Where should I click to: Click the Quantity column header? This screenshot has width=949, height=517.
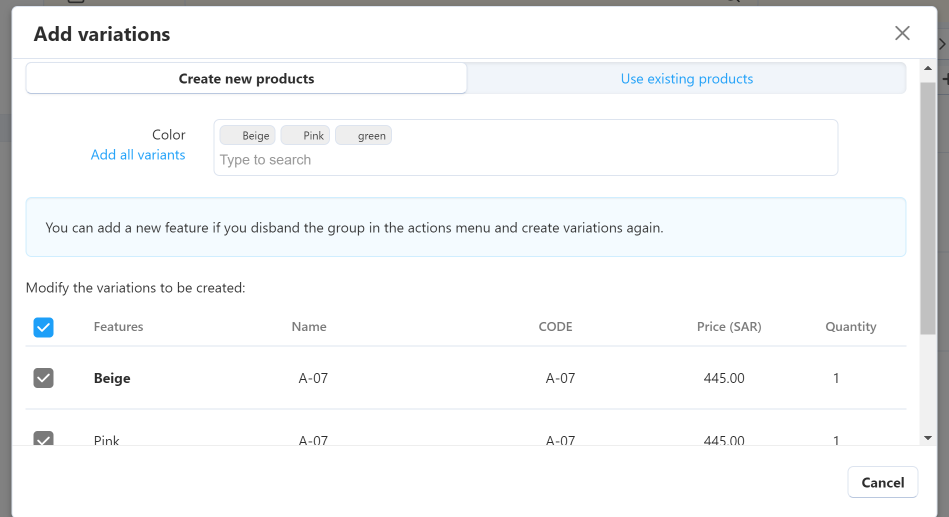pos(851,327)
